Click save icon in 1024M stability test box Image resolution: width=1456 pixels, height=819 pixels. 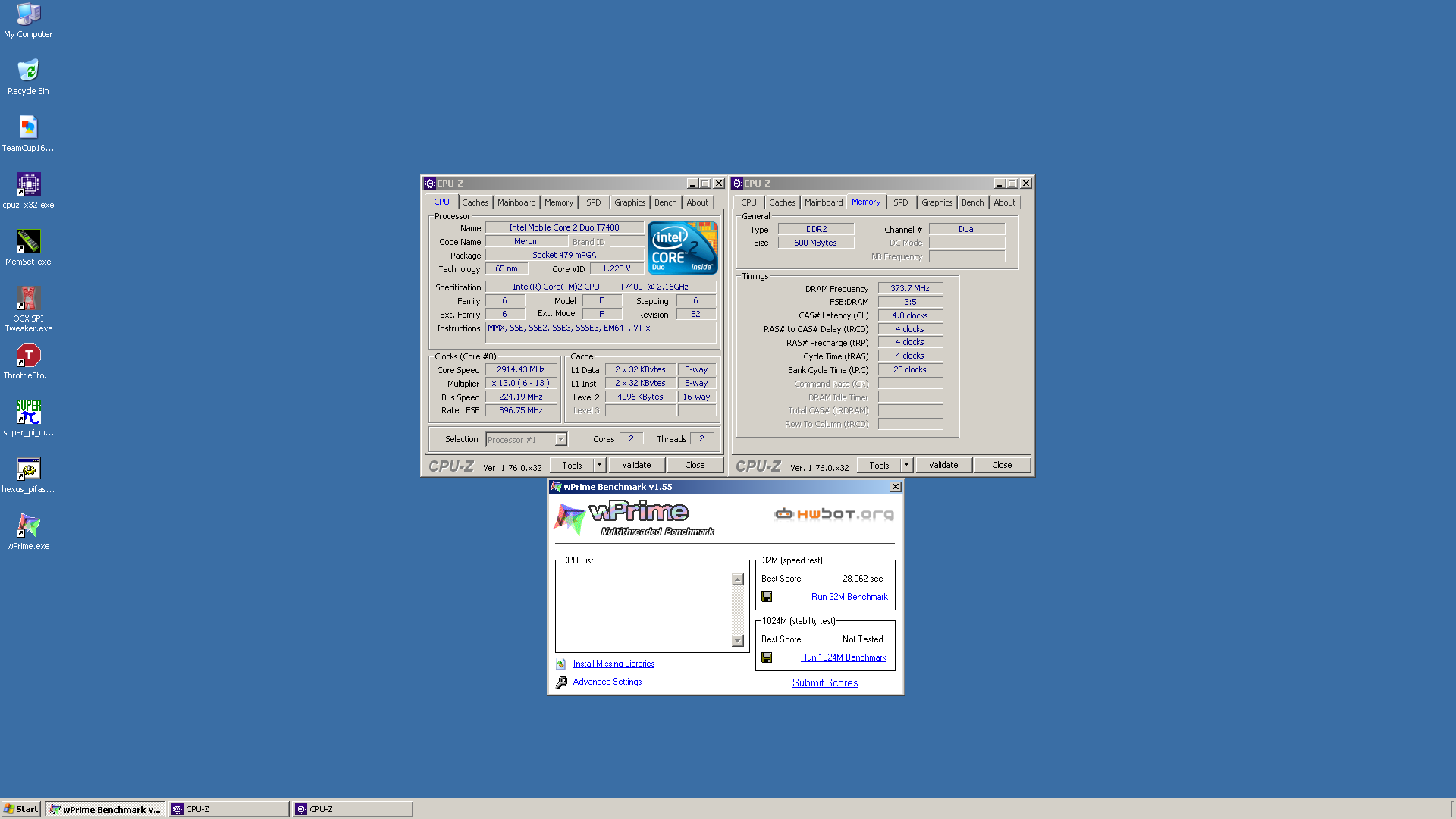coord(767,657)
